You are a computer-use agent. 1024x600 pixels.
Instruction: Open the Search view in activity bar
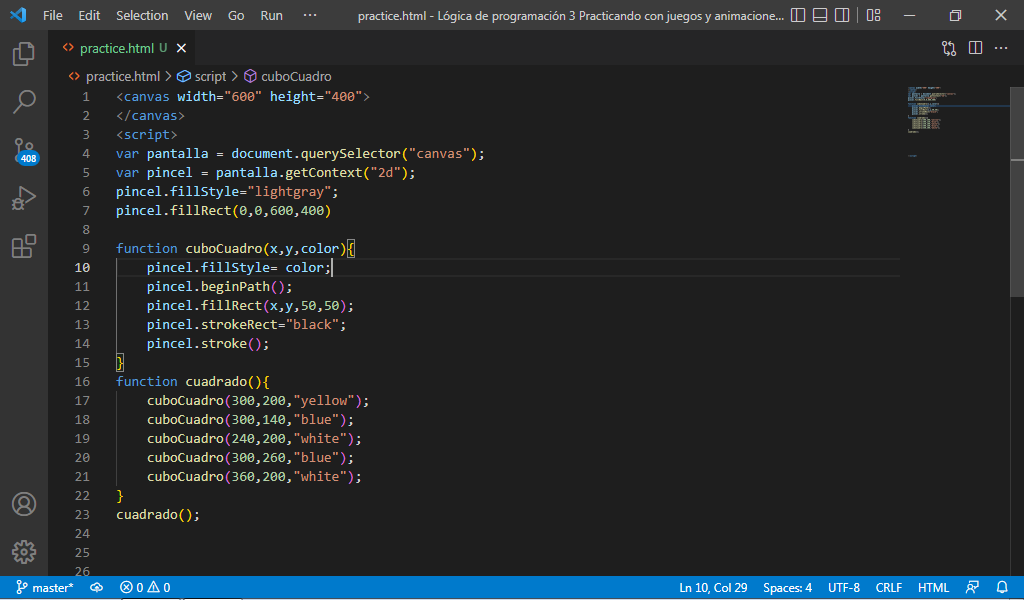click(x=24, y=102)
